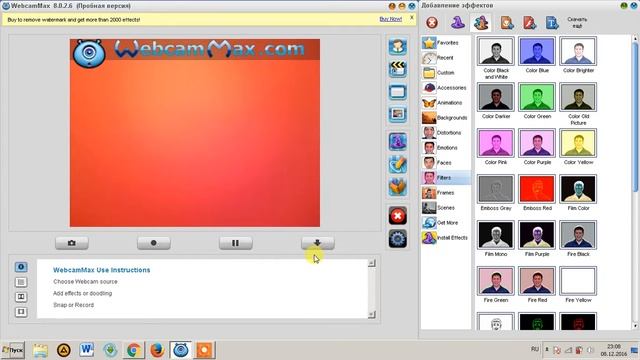Image resolution: width=640 pixels, height=360 pixels.
Task: Open Accessories effects category
Action: [x=446, y=88]
